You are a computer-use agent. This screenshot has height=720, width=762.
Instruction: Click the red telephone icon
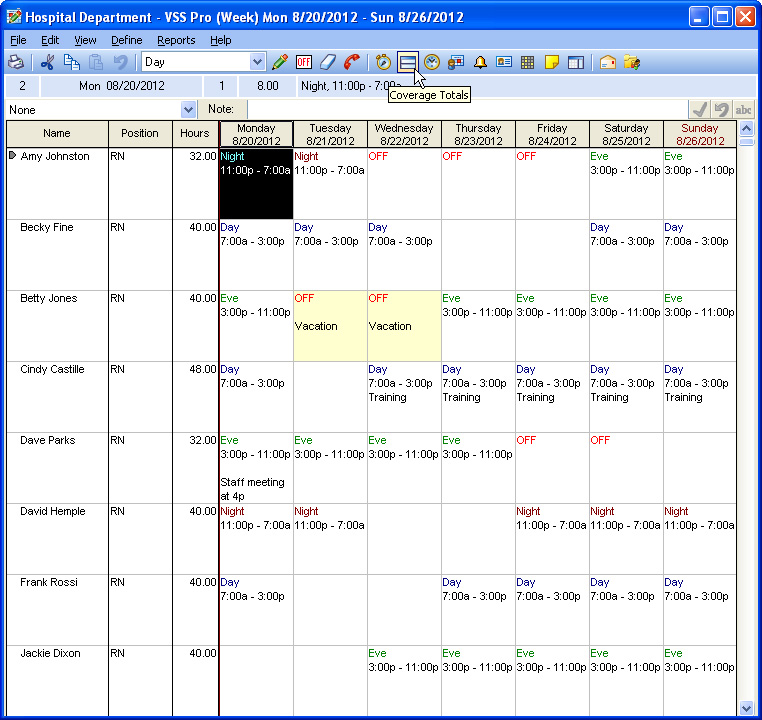click(352, 62)
